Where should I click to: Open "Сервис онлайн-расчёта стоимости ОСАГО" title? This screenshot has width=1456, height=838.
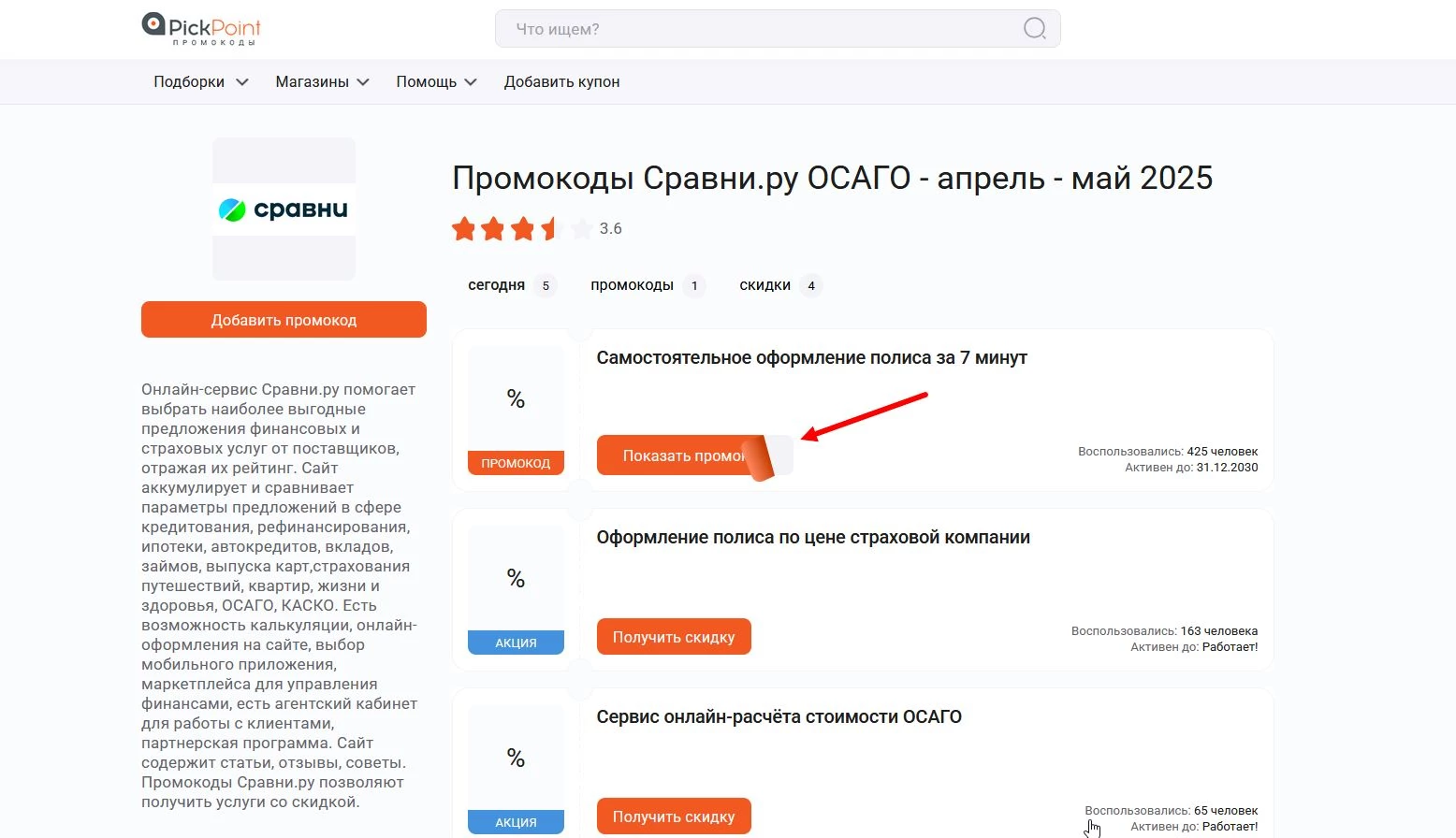click(779, 716)
